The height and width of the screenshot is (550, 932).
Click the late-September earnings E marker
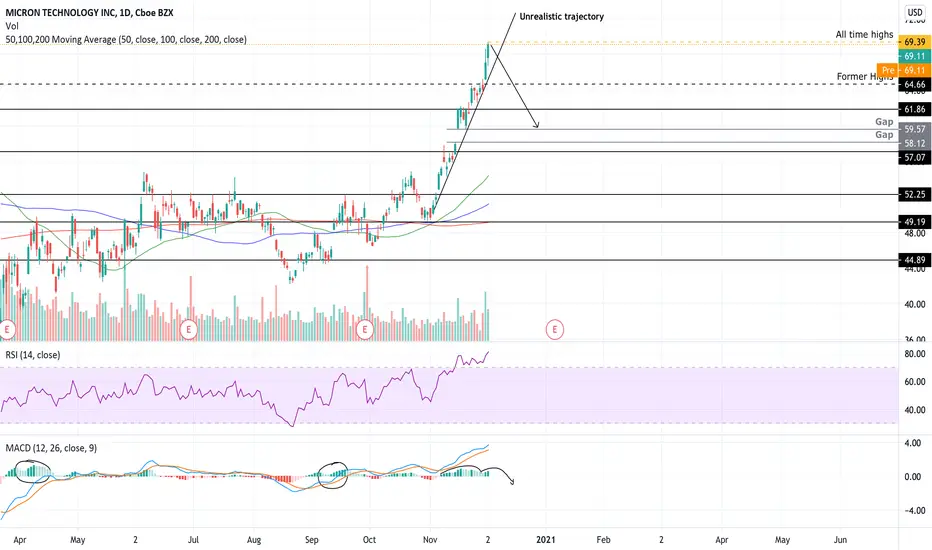click(x=364, y=329)
